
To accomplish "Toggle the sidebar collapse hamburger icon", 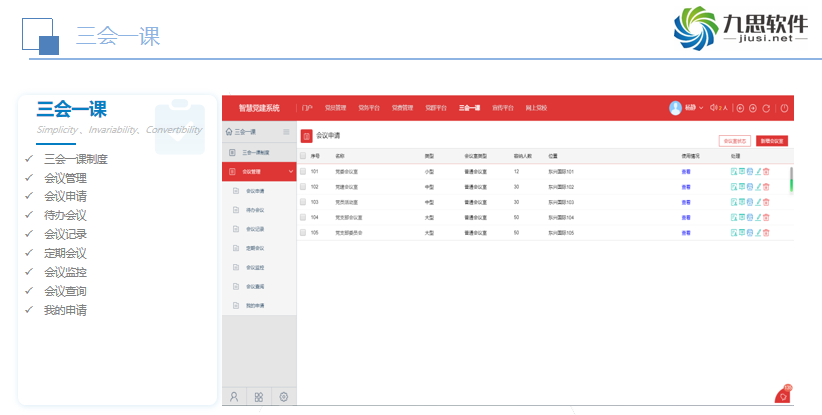I will (x=287, y=132).
